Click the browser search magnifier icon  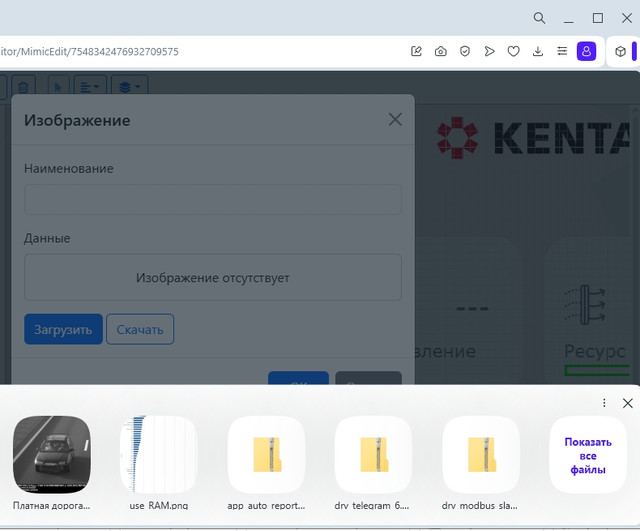pos(539,18)
